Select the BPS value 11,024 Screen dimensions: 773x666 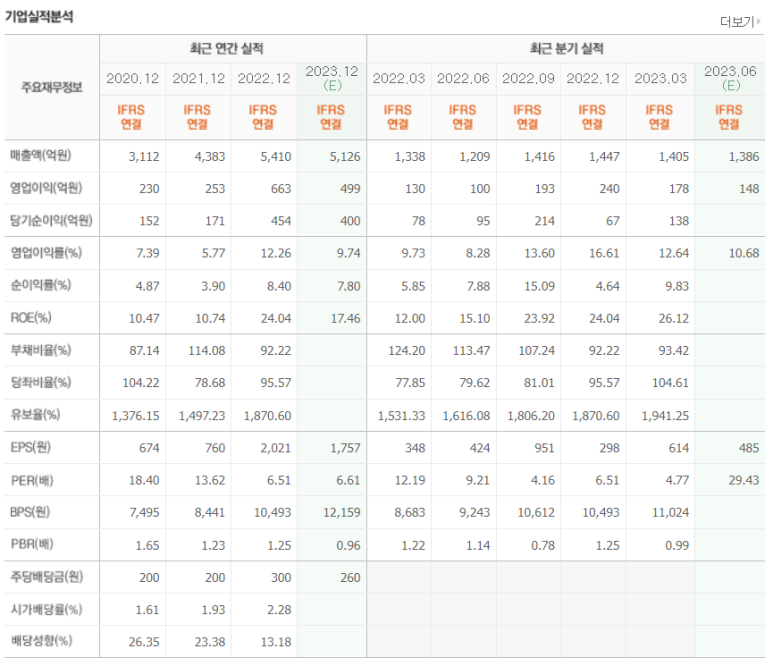(670, 513)
